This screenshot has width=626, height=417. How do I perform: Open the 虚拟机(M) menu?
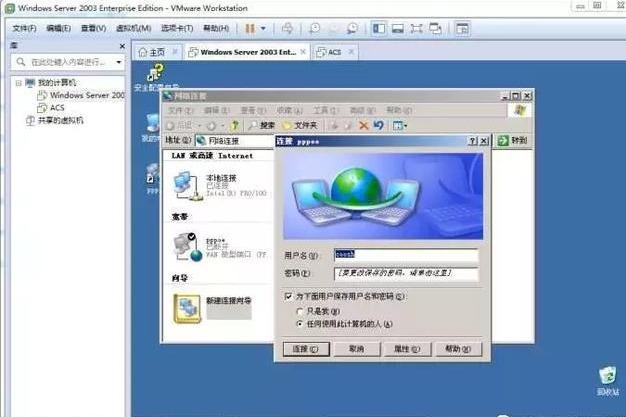[x=133, y=28]
